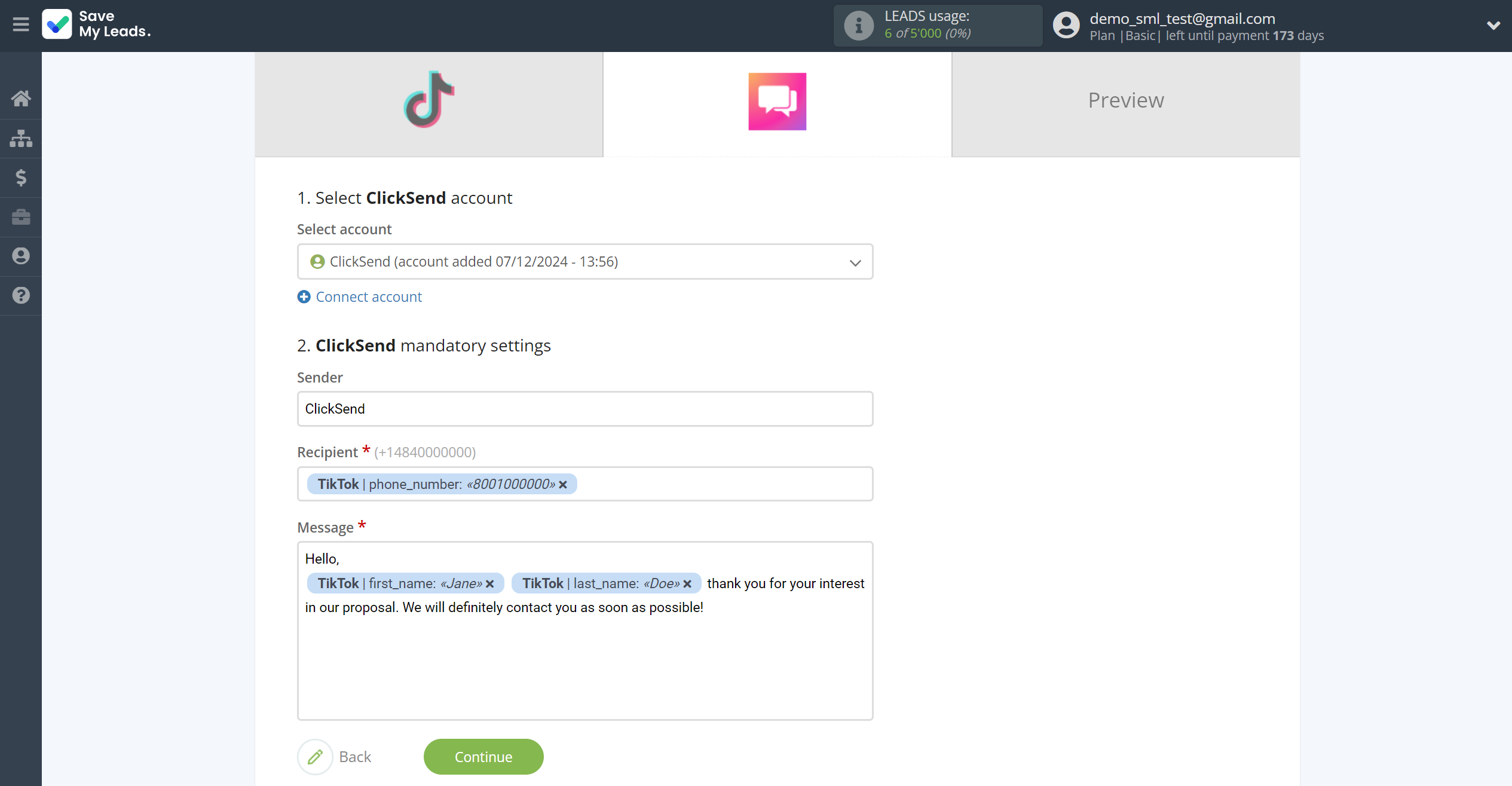This screenshot has height=786, width=1512.
Task: Remove the last_name tag from Message
Action: point(687,584)
